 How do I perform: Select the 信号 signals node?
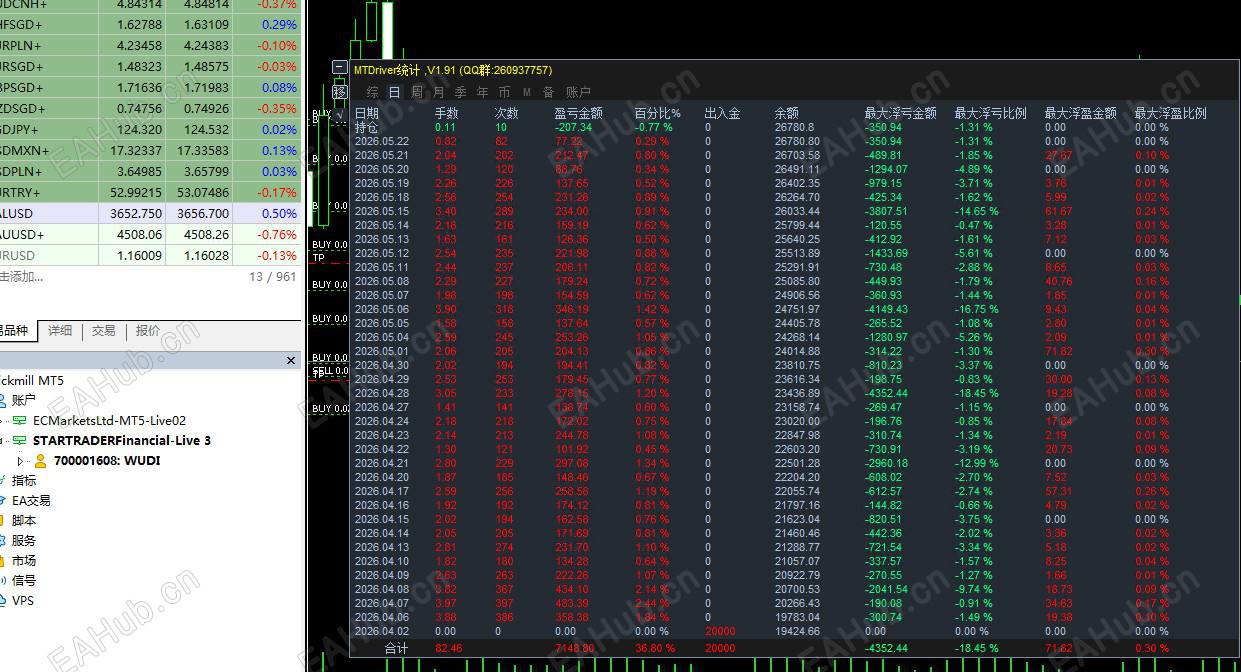[x=24, y=581]
